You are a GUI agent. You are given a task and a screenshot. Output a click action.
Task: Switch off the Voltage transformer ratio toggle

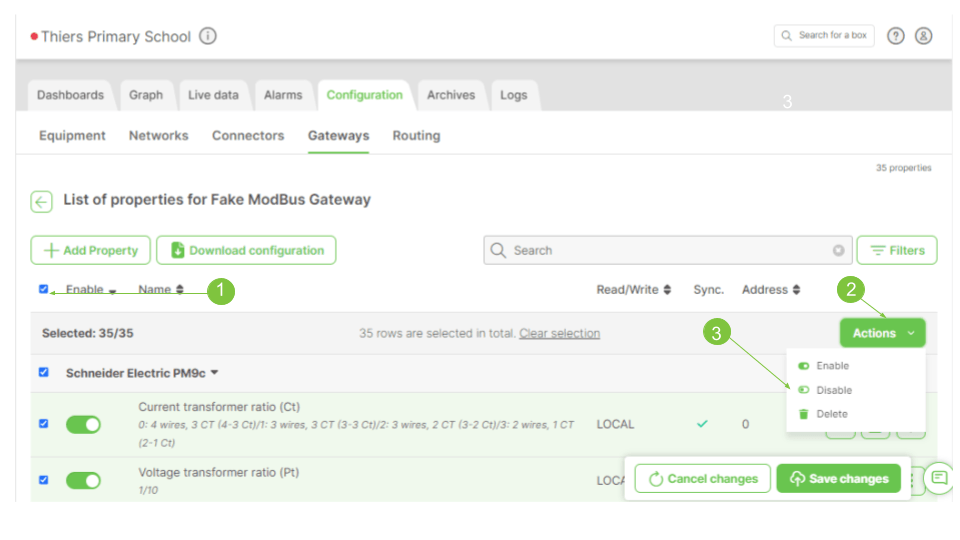coord(84,480)
